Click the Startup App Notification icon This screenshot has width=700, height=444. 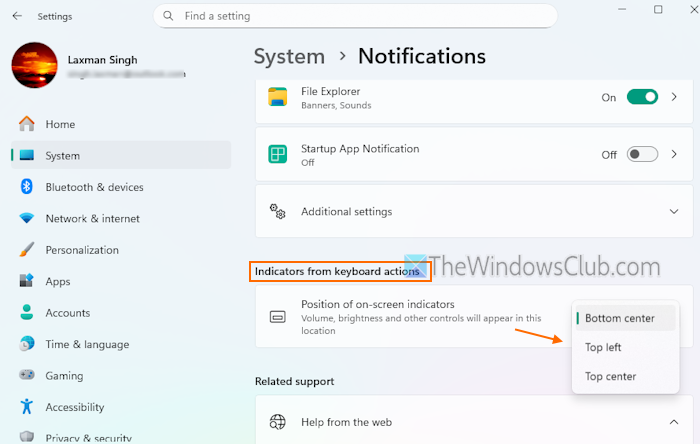[x=278, y=154]
